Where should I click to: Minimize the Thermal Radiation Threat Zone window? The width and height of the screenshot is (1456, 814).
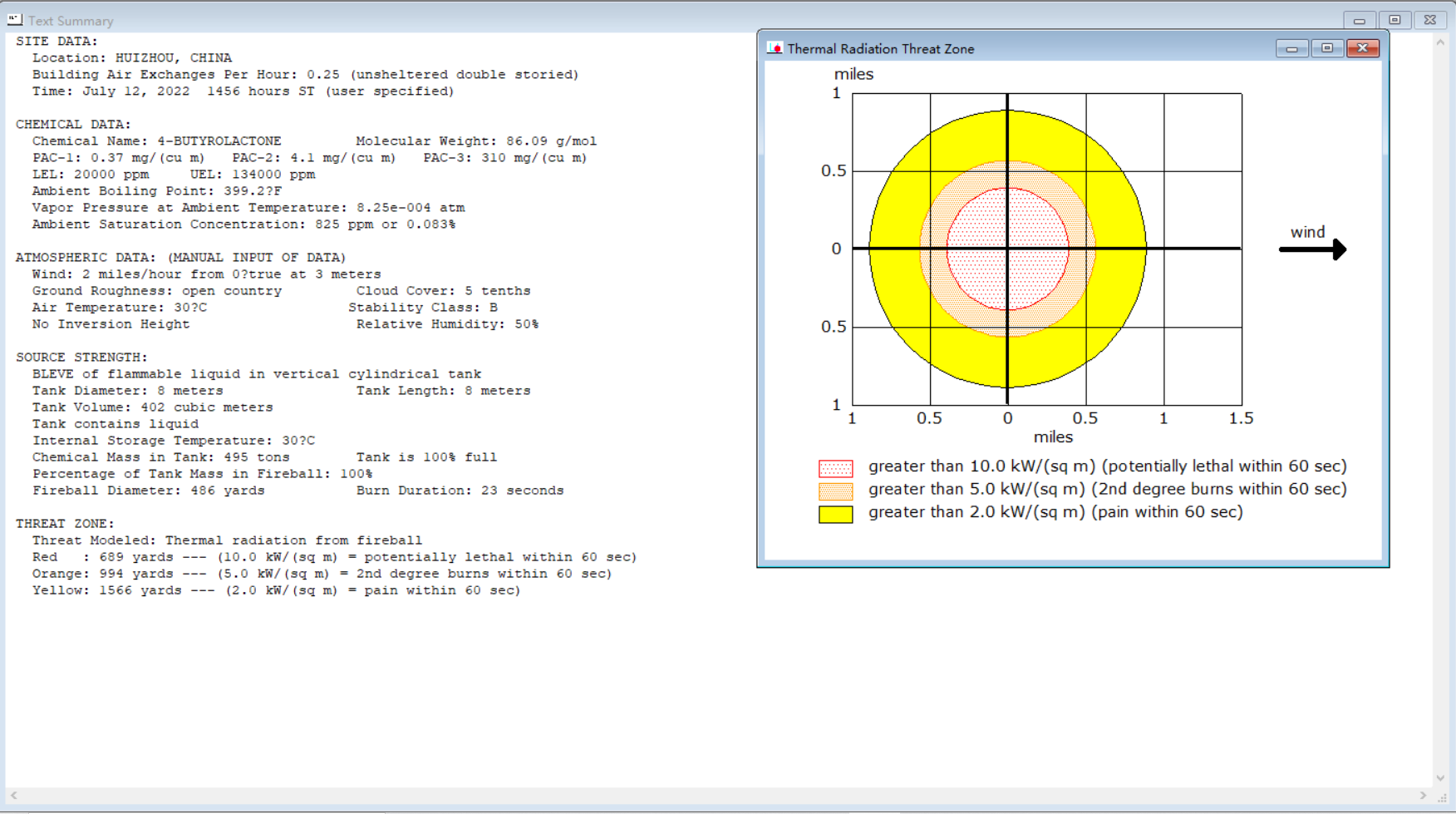(1291, 48)
